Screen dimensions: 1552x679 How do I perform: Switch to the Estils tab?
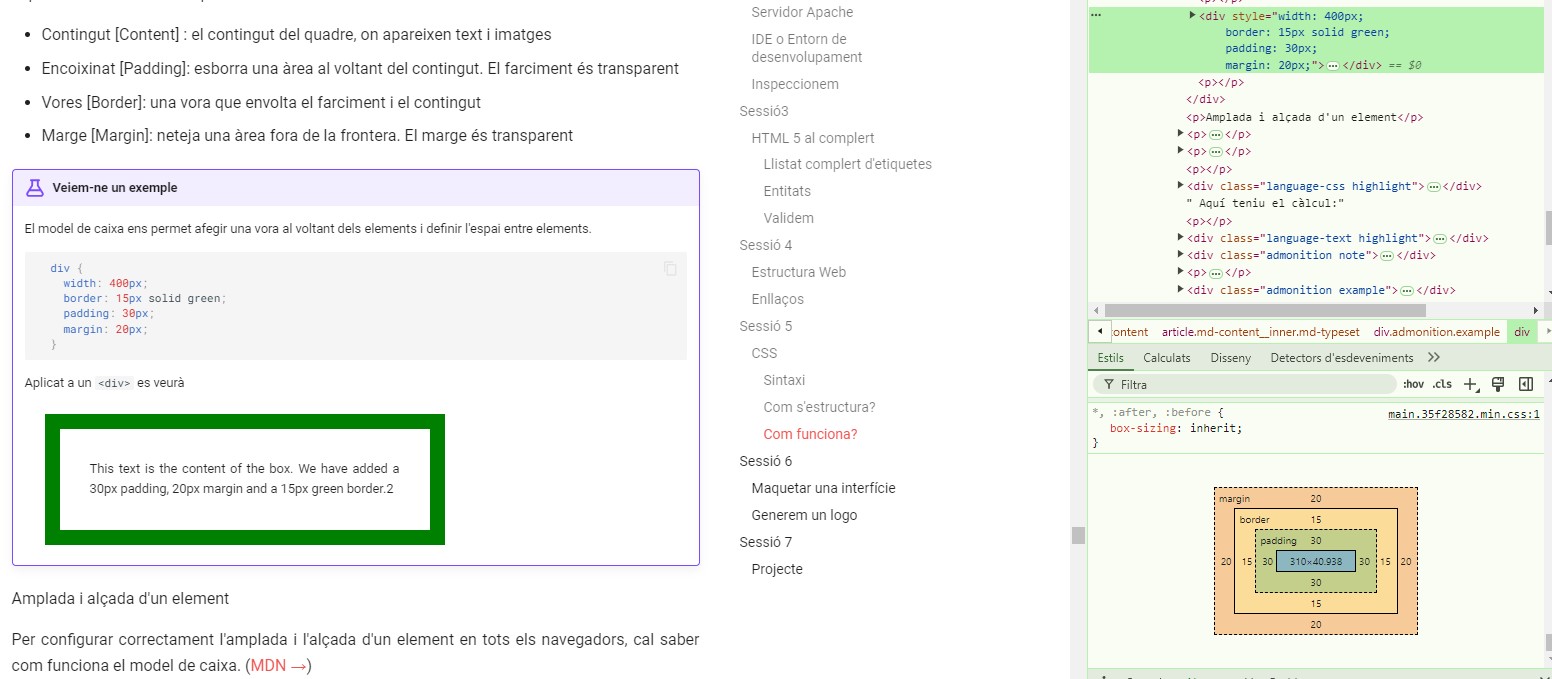tap(1111, 358)
